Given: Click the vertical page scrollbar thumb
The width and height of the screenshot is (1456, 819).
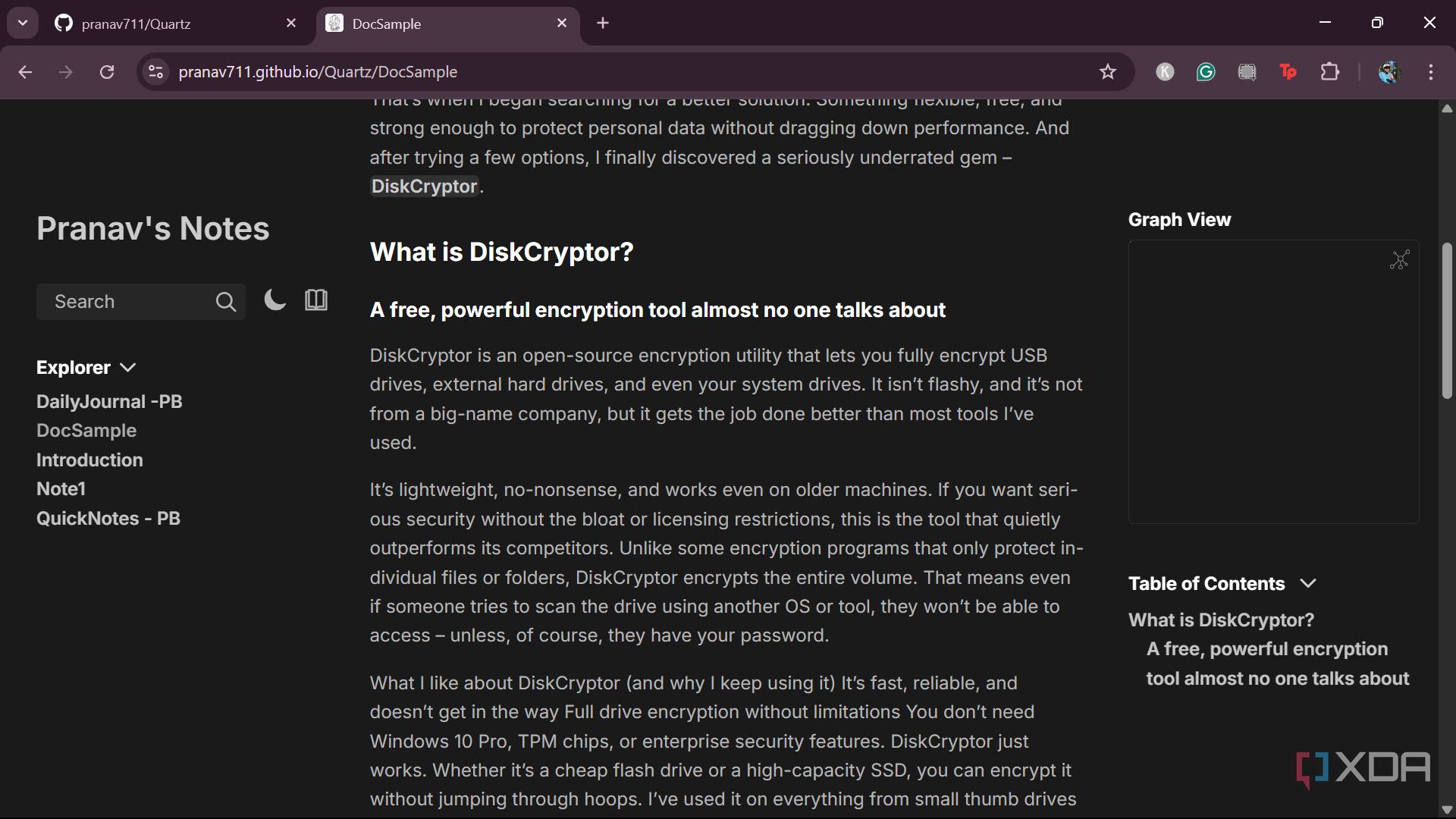Looking at the screenshot, I should pyautogui.click(x=1446, y=318).
